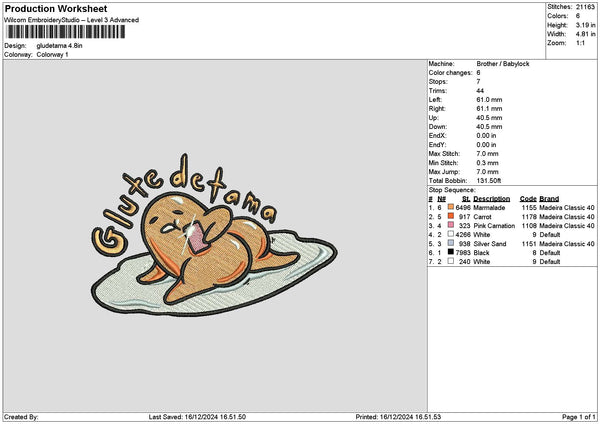Click the 'Black' description text
Screen dimensions: 600x424
481,253
